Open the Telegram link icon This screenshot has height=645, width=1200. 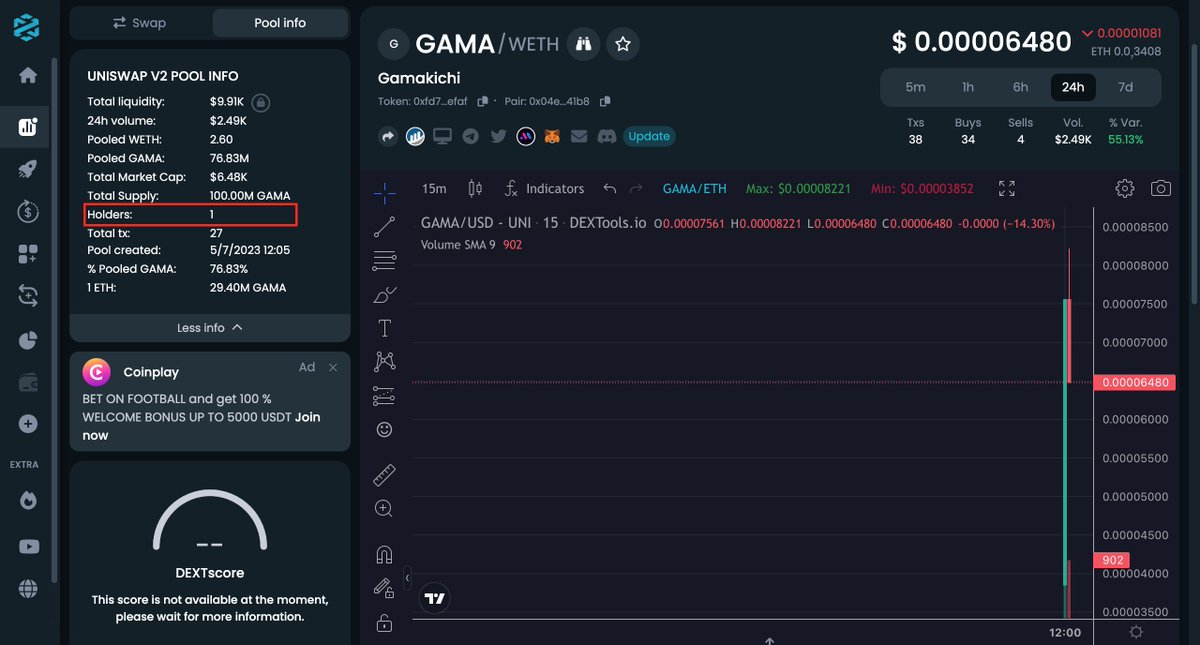(470, 136)
